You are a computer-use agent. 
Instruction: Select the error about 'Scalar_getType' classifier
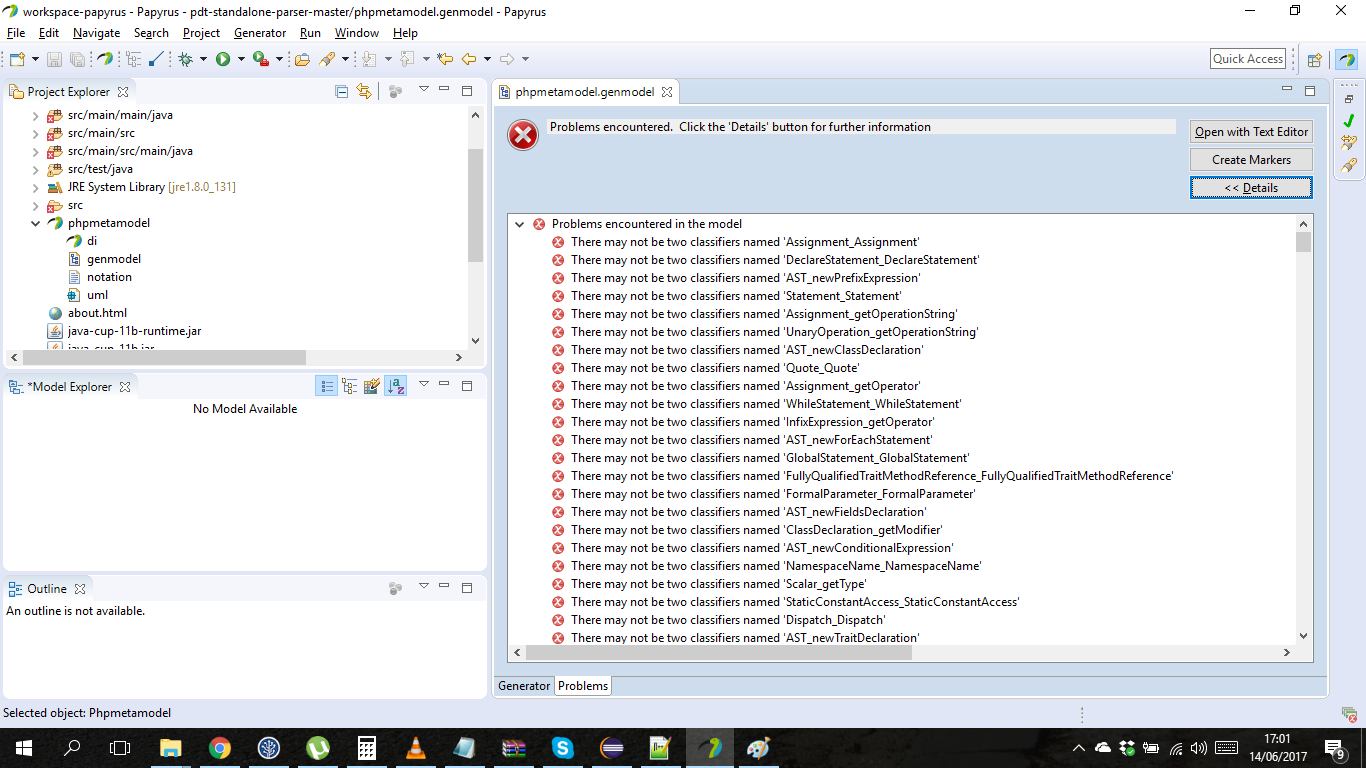pyautogui.click(x=709, y=584)
